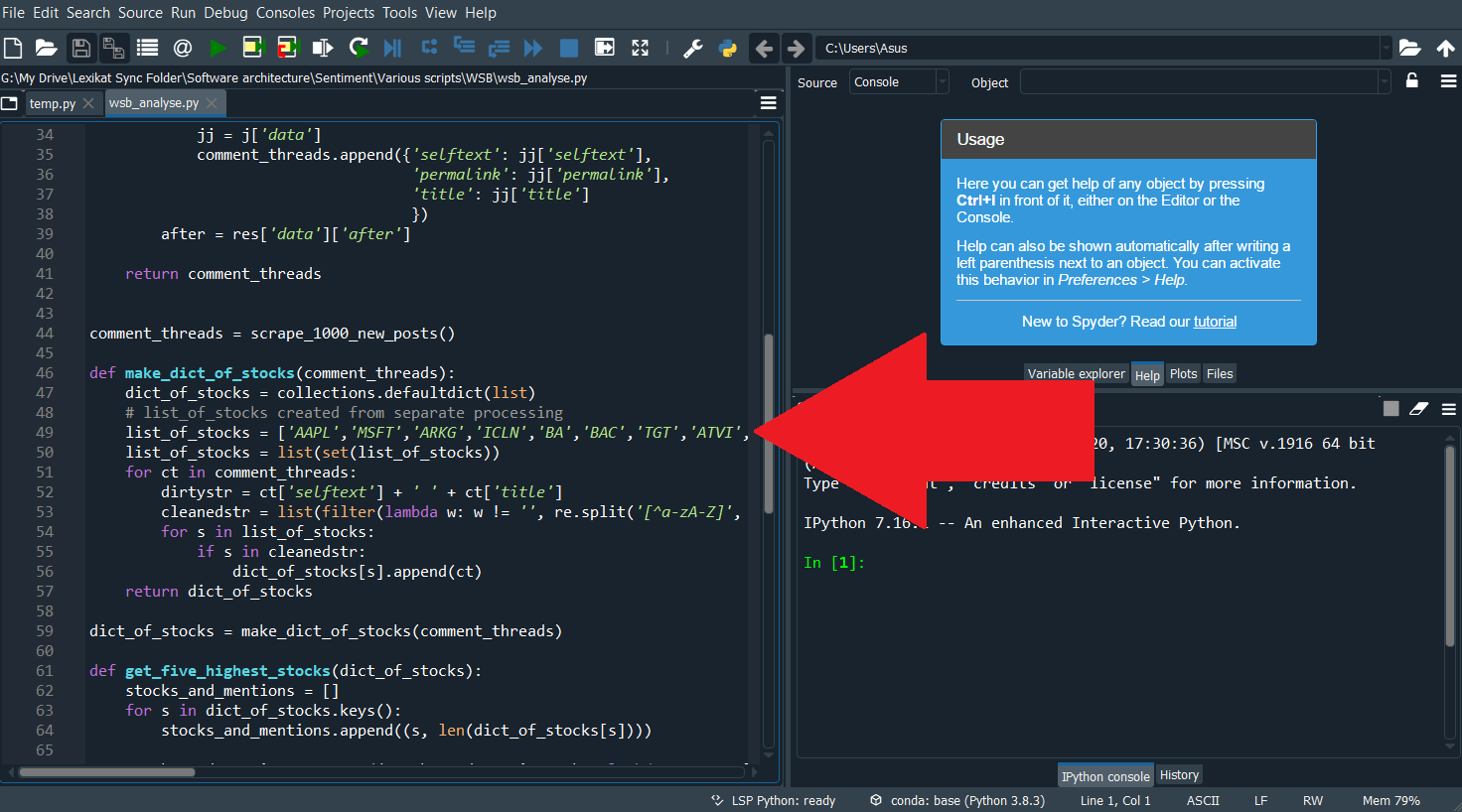Close the wsb_analyse.py tab
The height and width of the screenshot is (812, 1462).
(212, 103)
